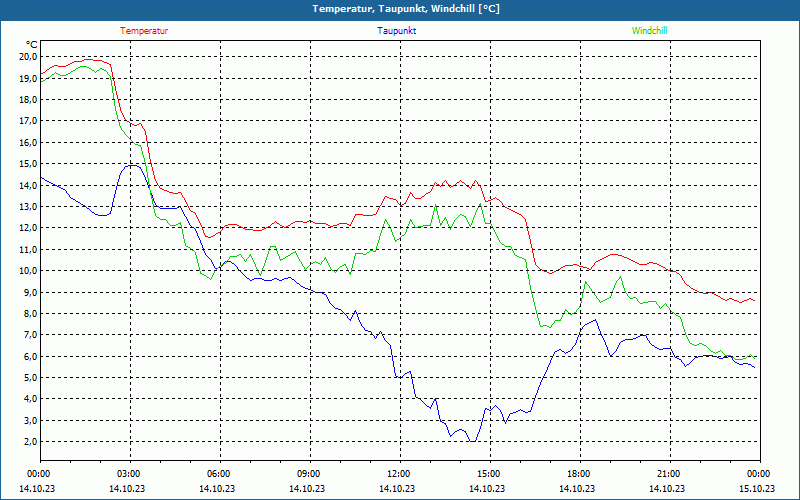800x500 pixels.
Task: Click the blue Taupunkt legend label
Action: tap(396, 31)
